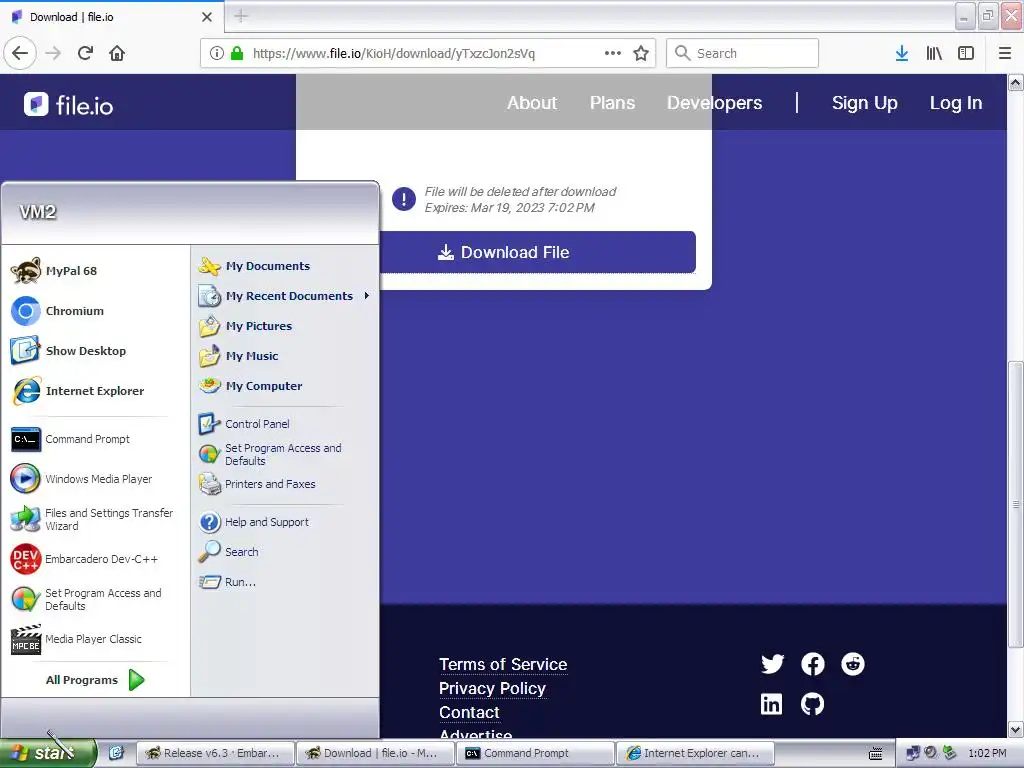Open MyPal 68 from the Start menu
The width and height of the screenshot is (1024, 768).
[54, 270]
